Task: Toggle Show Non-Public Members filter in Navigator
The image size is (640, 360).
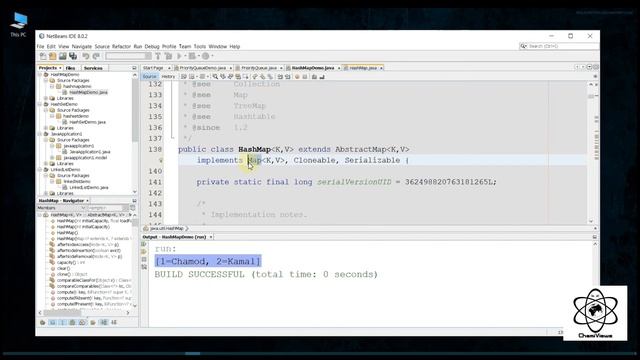Action: (x=72, y=322)
